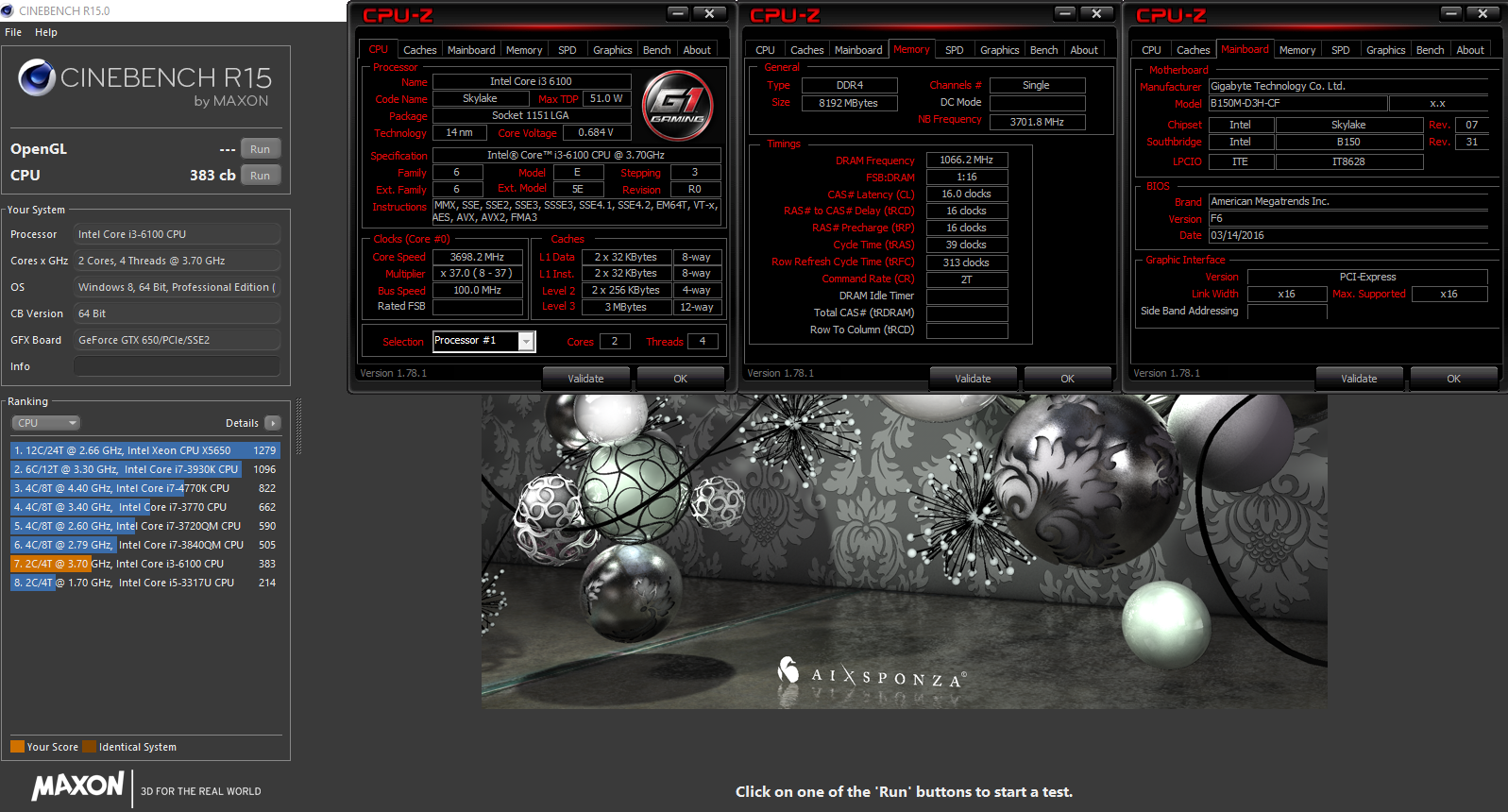Image resolution: width=1508 pixels, height=812 pixels.
Task: Click the Cinebench logo sphere icon
Action: [37, 77]
